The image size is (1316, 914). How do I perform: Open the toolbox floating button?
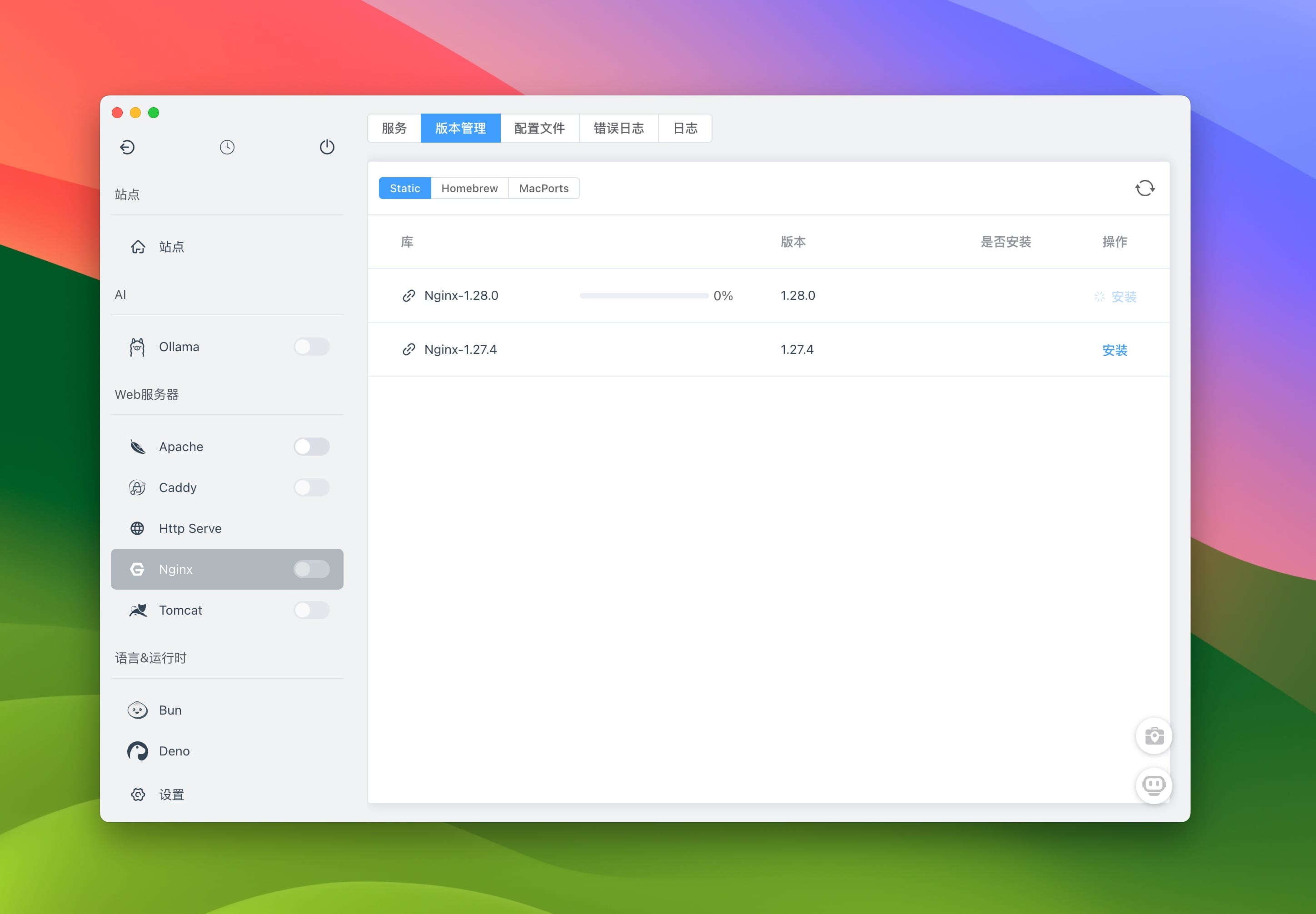1154,736
